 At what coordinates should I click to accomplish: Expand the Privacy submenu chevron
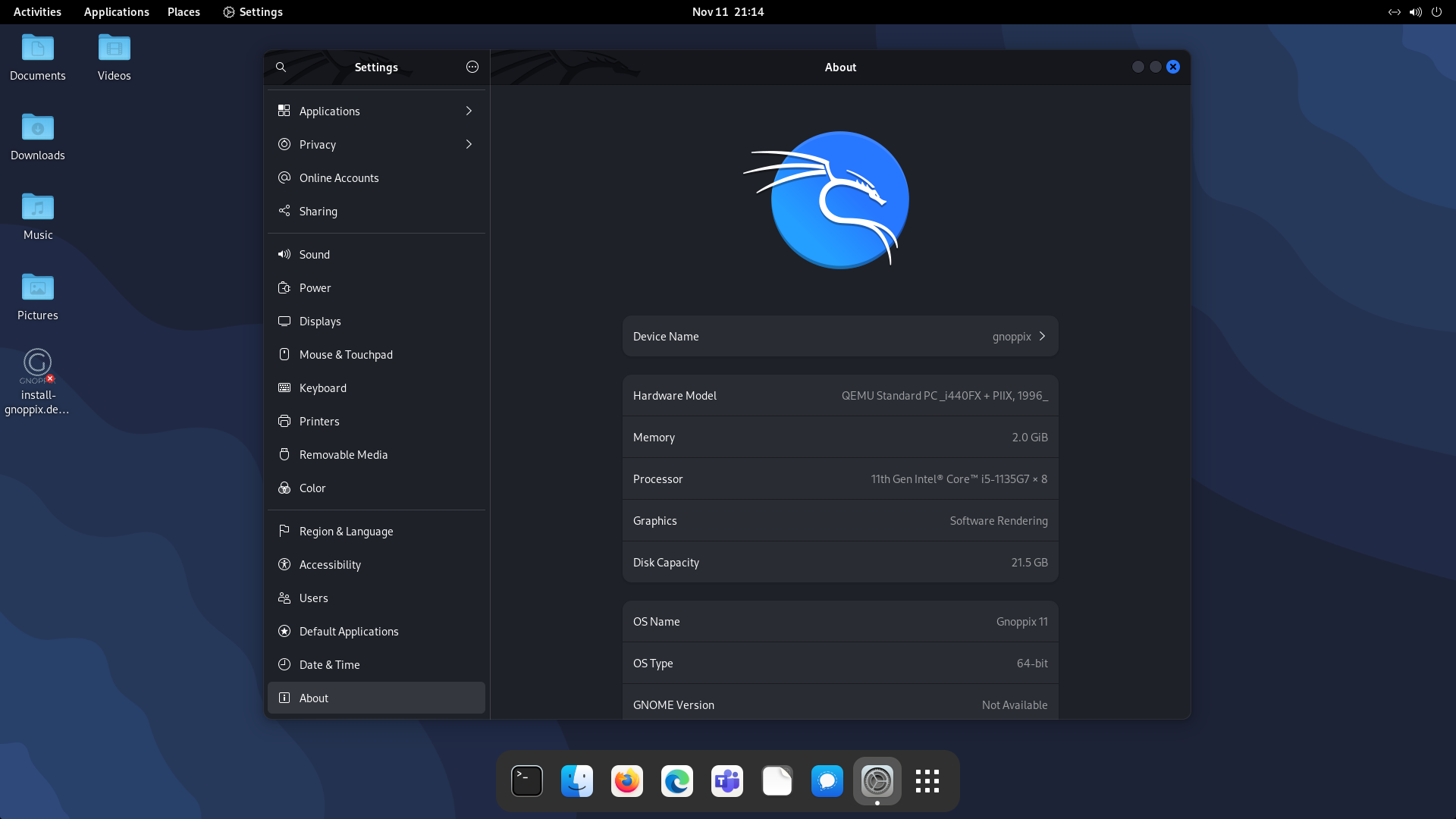[x=469, y=144]
